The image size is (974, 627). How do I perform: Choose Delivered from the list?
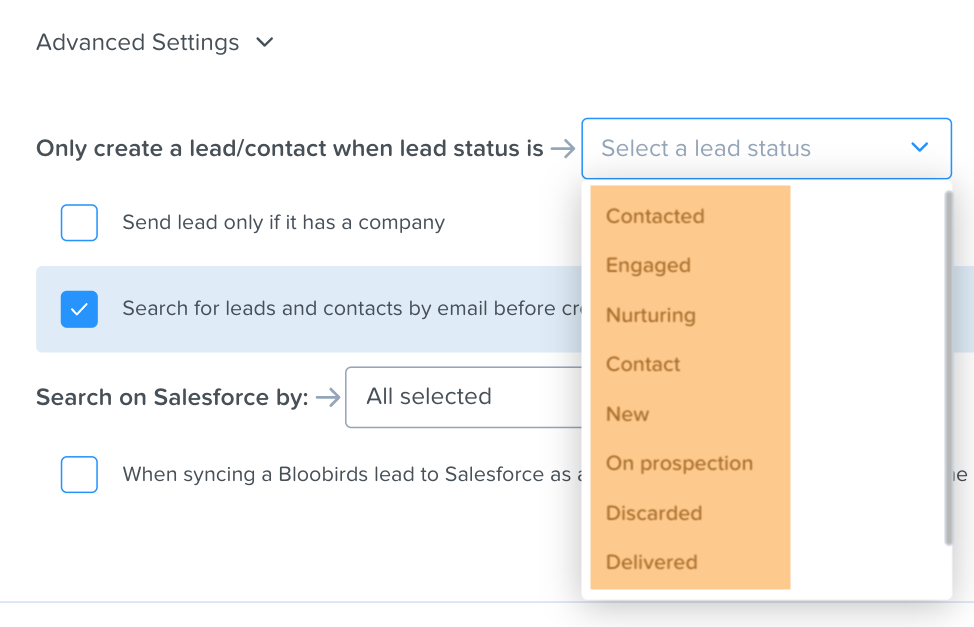[x=652, y=562]
